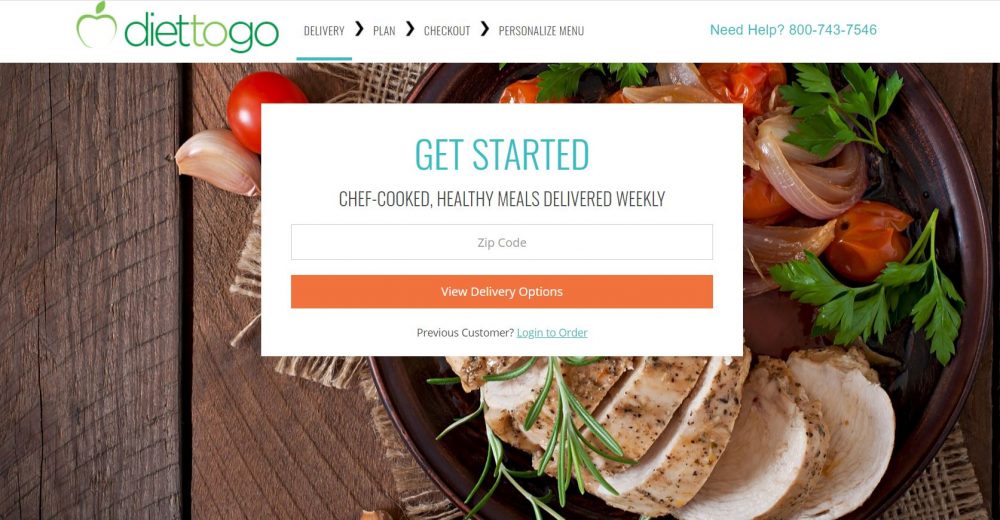Click the chef-cooked healthy meals subtitle
The height and width of the screenshot is (520, 1000).
tap(502, 199)
